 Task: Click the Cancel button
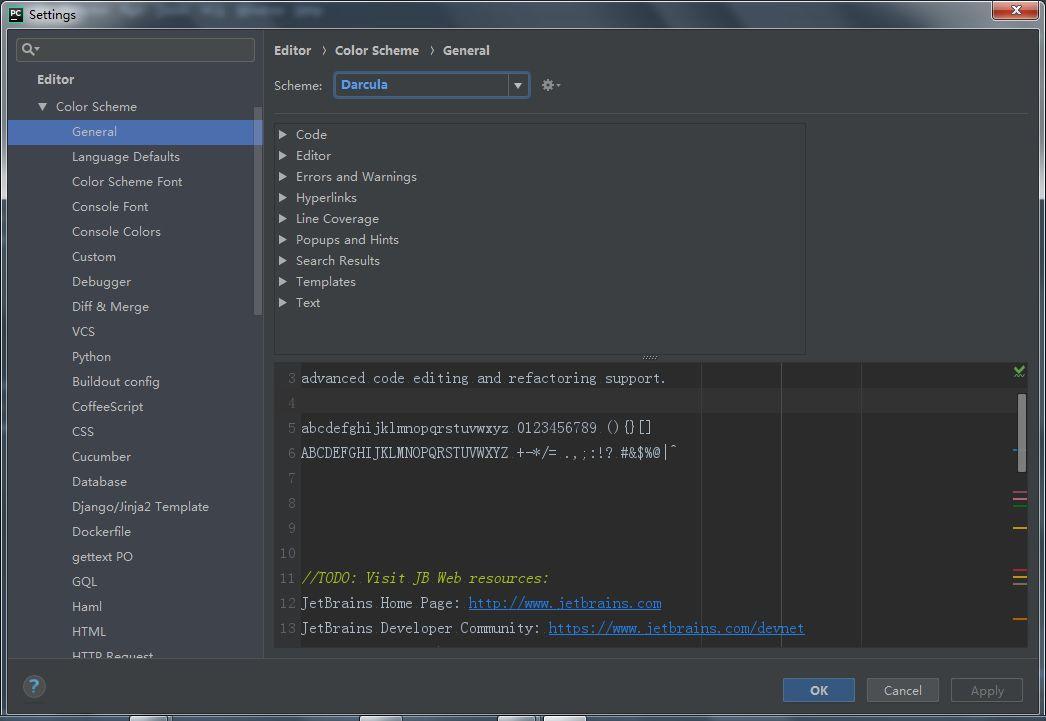(903, 690)
